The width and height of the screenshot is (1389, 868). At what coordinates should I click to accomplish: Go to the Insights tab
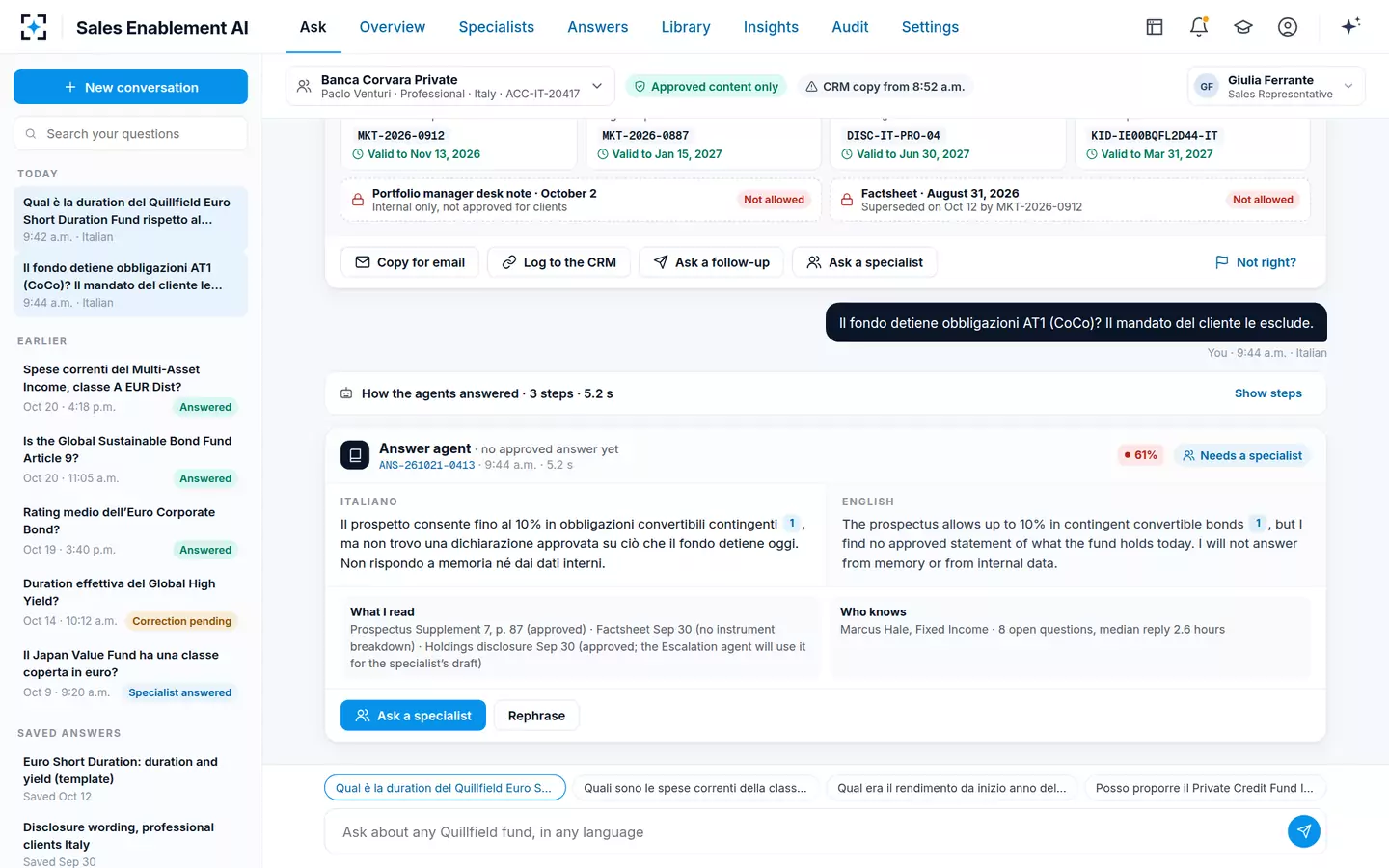tap(771, 27)
